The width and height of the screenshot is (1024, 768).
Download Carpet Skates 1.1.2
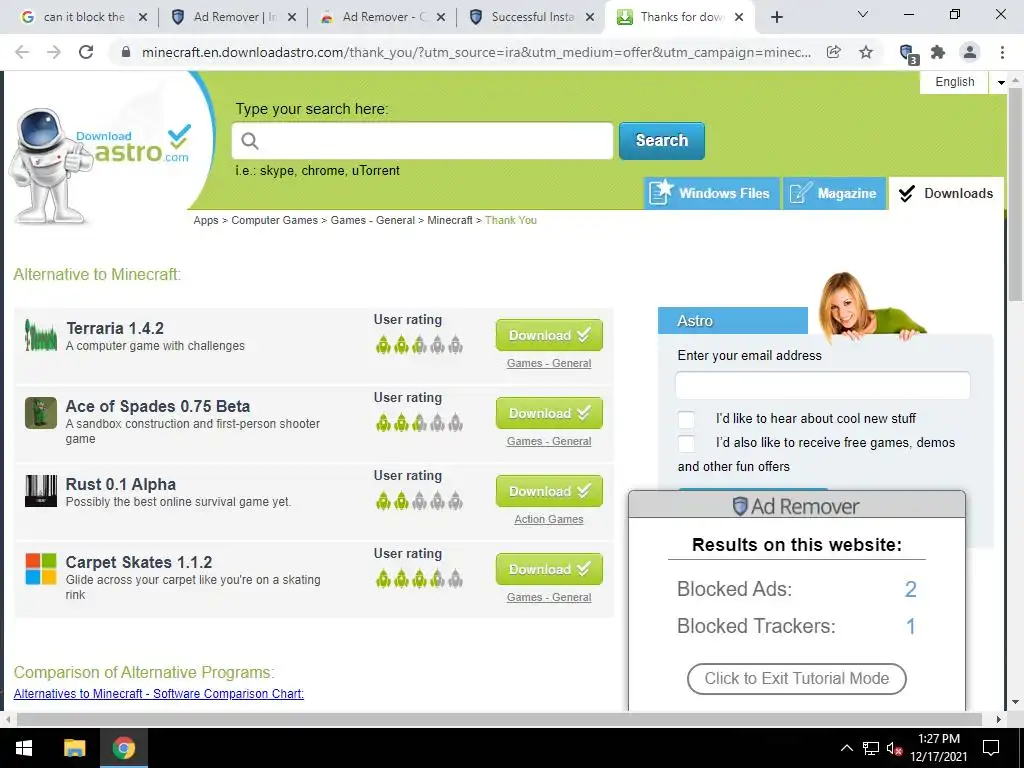coord(549,569)
